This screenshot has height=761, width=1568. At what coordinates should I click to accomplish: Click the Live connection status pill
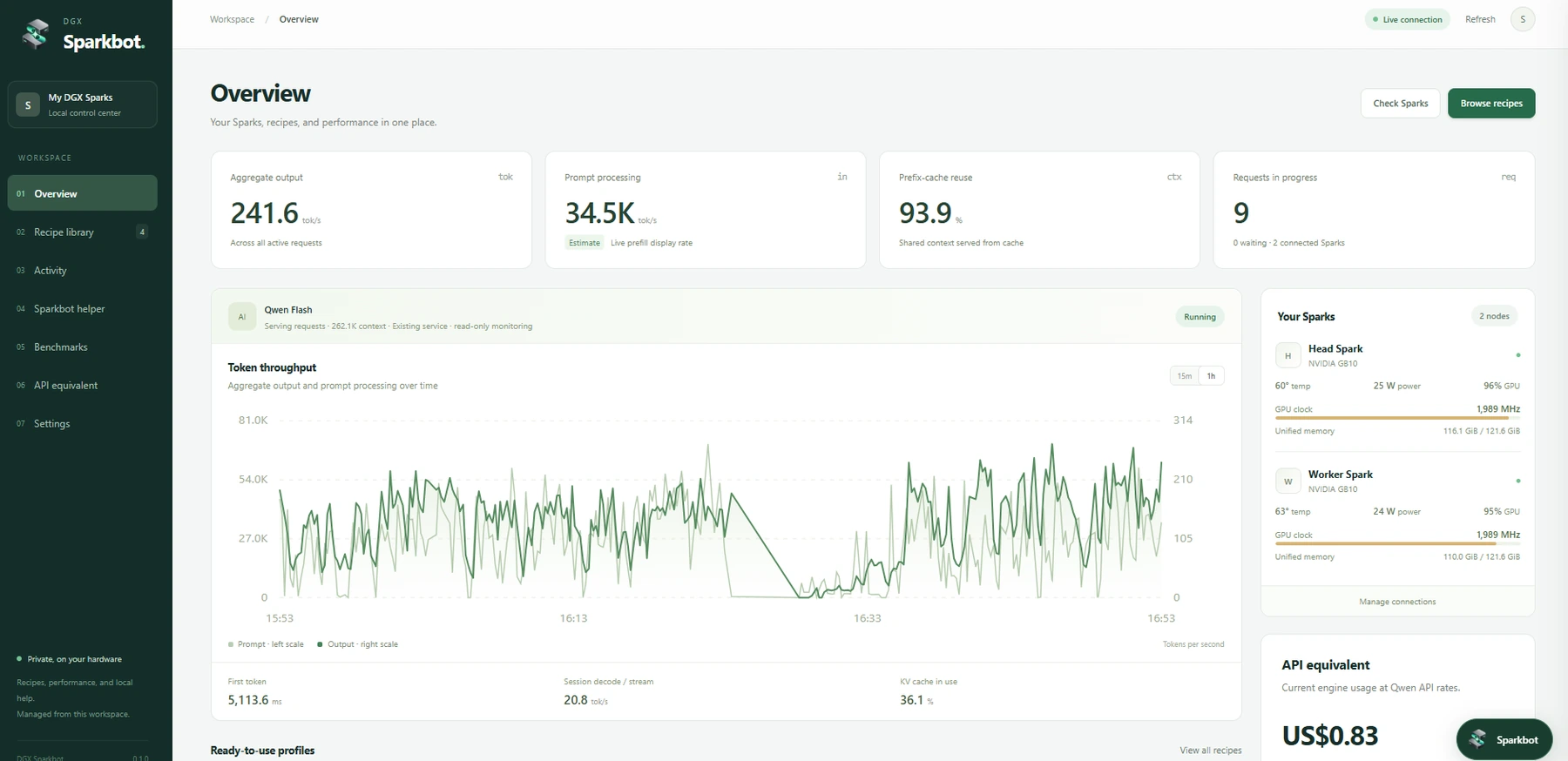[x=1407, y=19]
